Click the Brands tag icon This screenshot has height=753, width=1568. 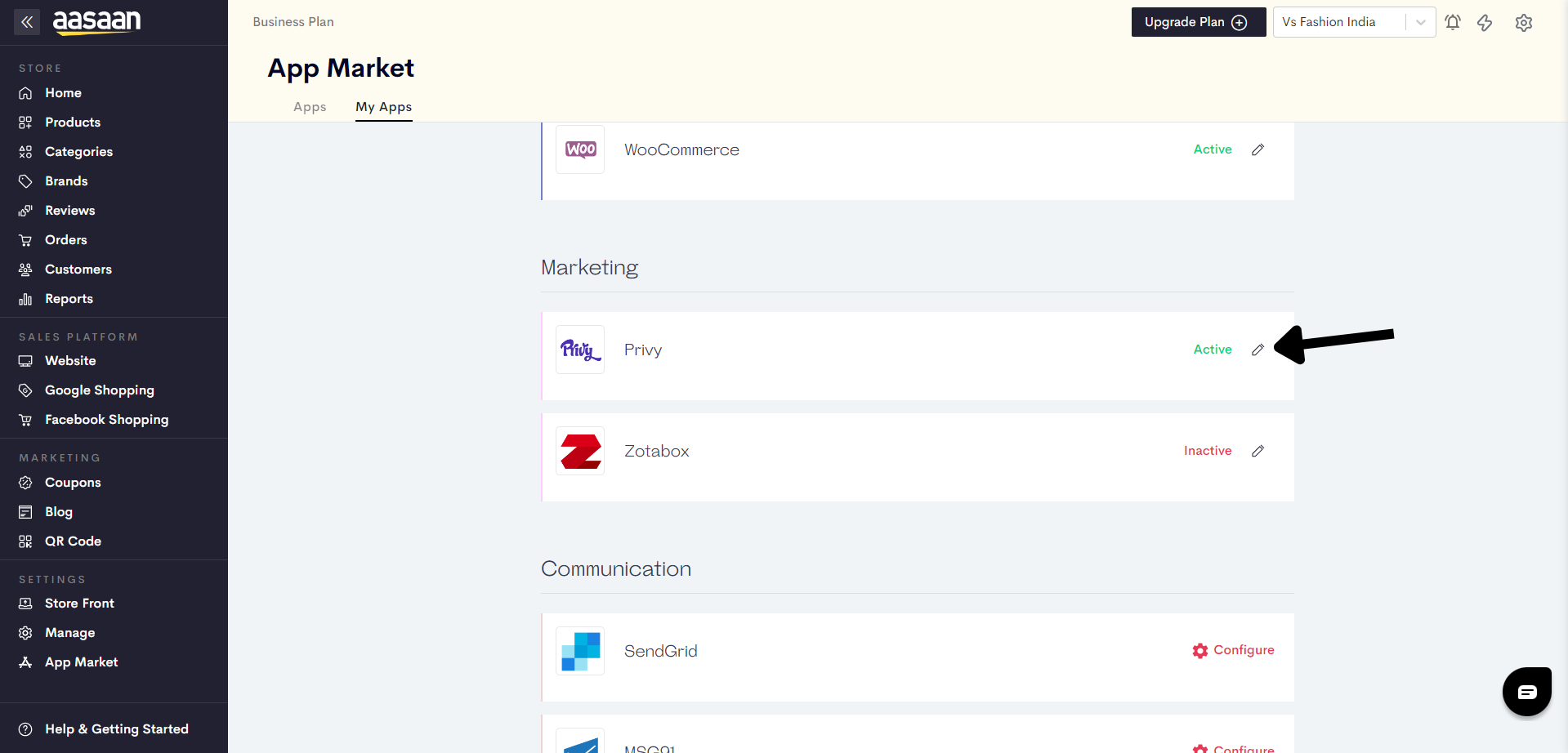[x=25, y=181]
